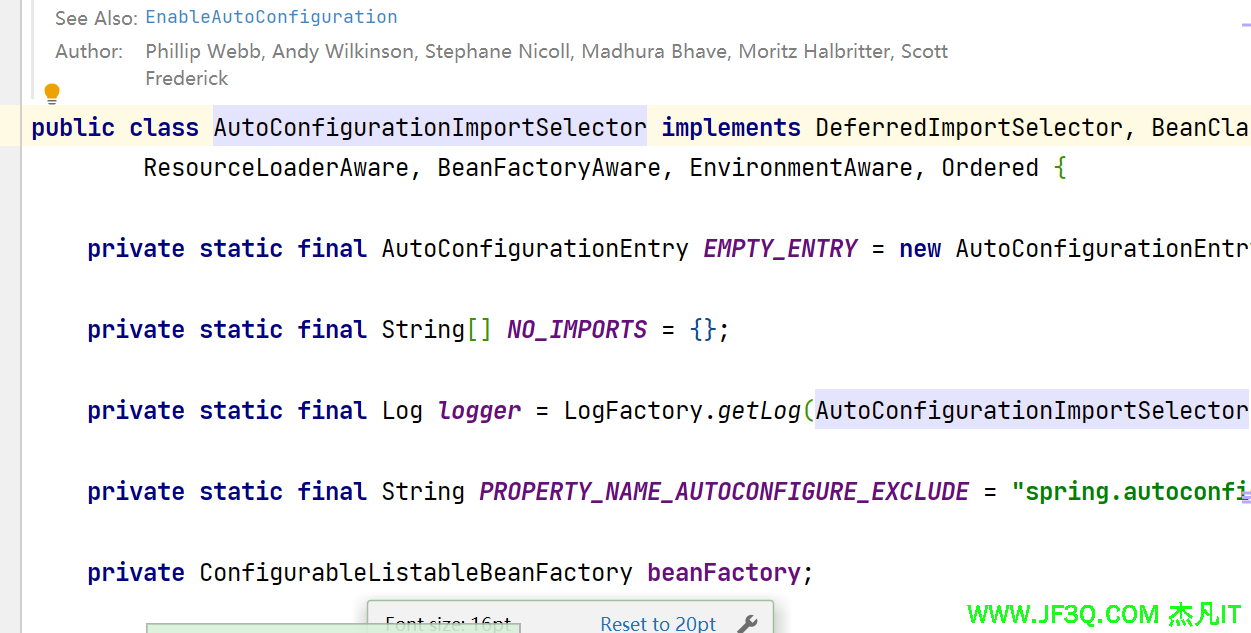Click ResourceLoaderAware interface name
Viewport: 1251px width, 633px height.
click(276, 168)
